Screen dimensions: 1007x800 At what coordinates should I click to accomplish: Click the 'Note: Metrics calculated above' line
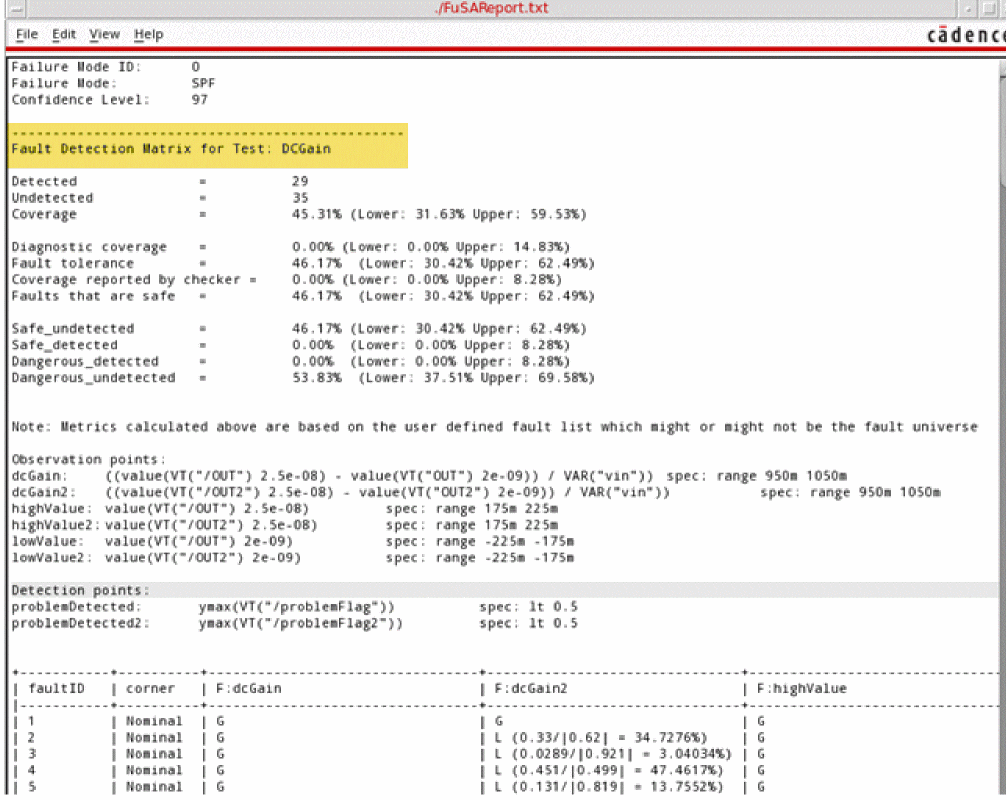click(x=495, y=427)
